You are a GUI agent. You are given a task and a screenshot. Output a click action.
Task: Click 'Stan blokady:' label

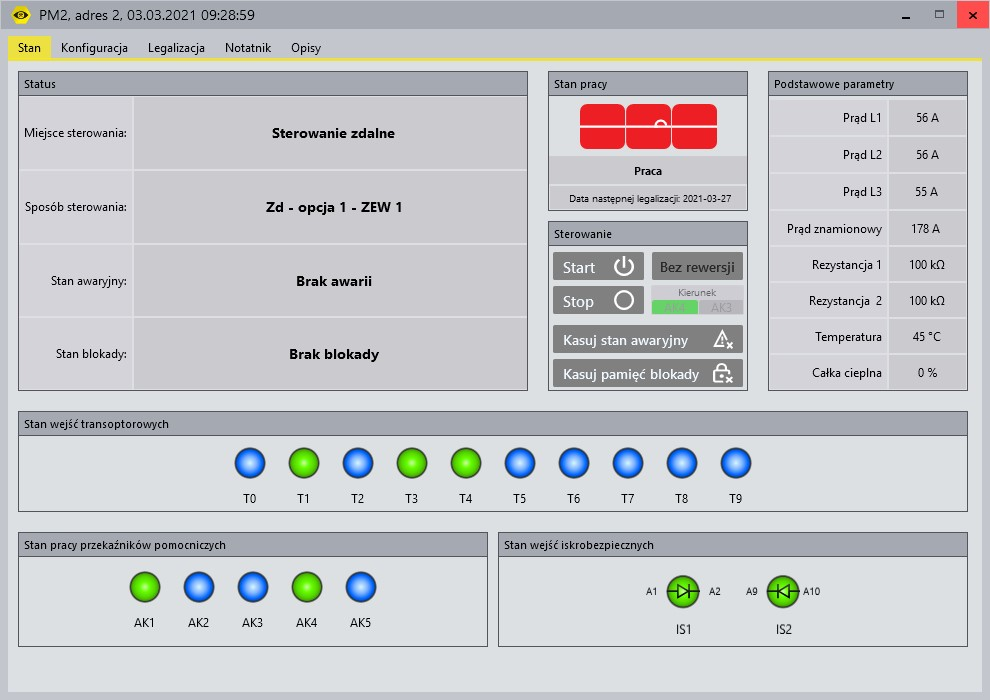tap(92, 354)
